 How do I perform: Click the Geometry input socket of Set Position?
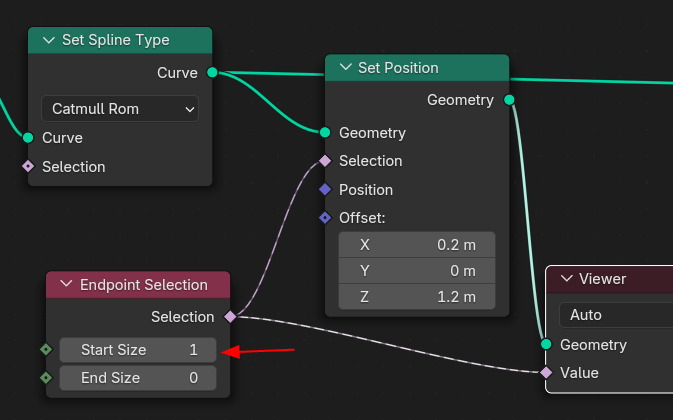pyautogui.click(x=325, y=132)
